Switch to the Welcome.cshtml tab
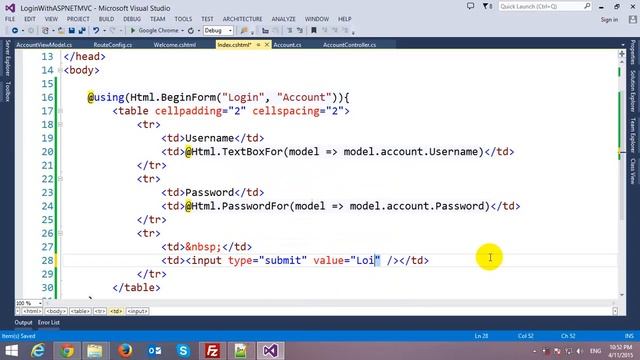 175,45
